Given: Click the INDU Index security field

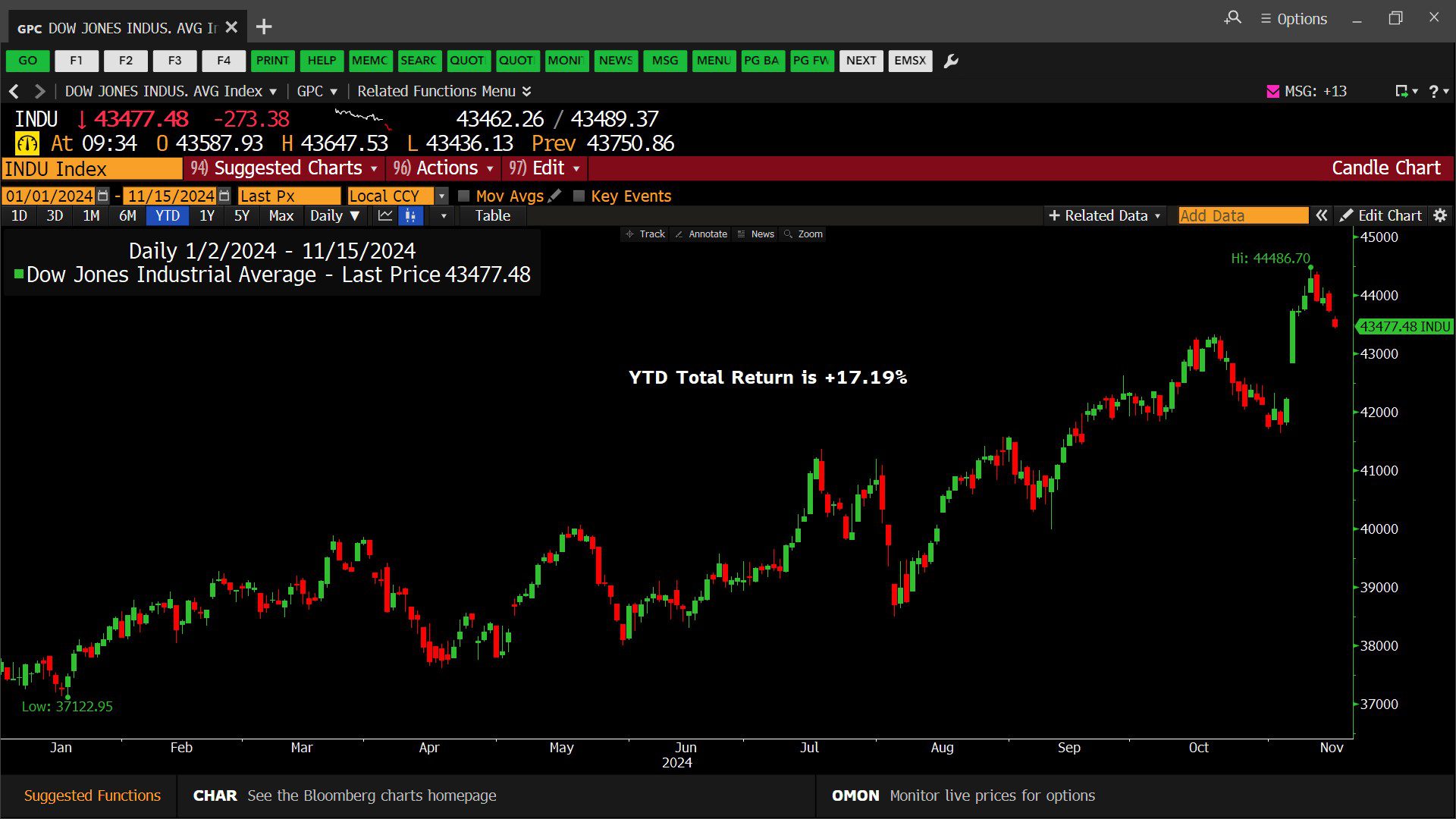Looking at the screenshot, I should coord(92,168).
